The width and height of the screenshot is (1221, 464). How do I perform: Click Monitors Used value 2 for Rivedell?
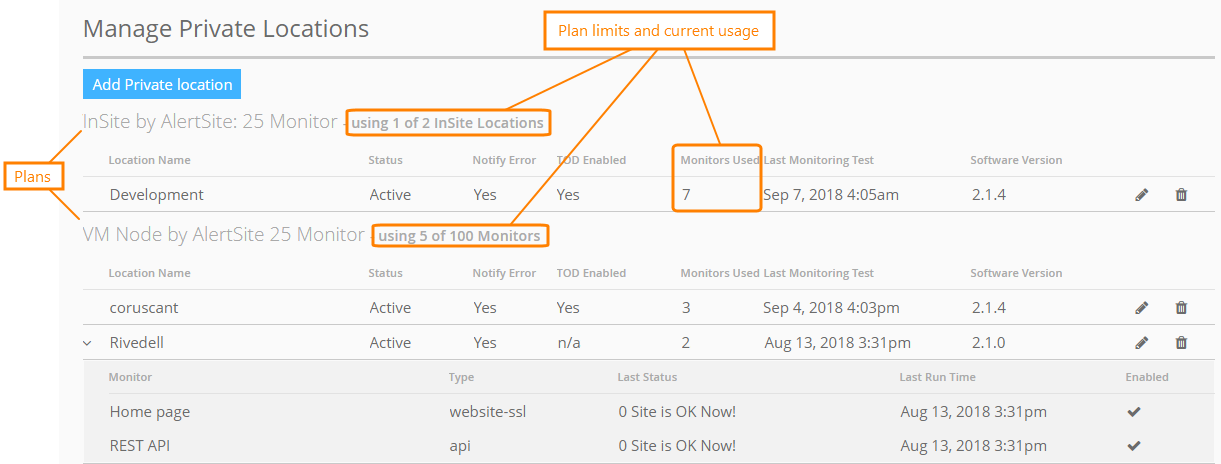click(x=686, y=342)
